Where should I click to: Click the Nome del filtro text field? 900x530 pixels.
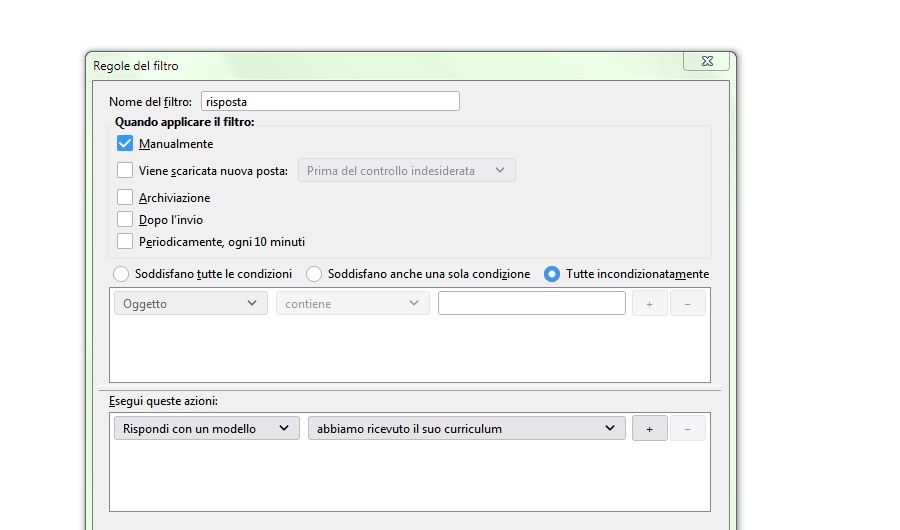click(330, 102)
